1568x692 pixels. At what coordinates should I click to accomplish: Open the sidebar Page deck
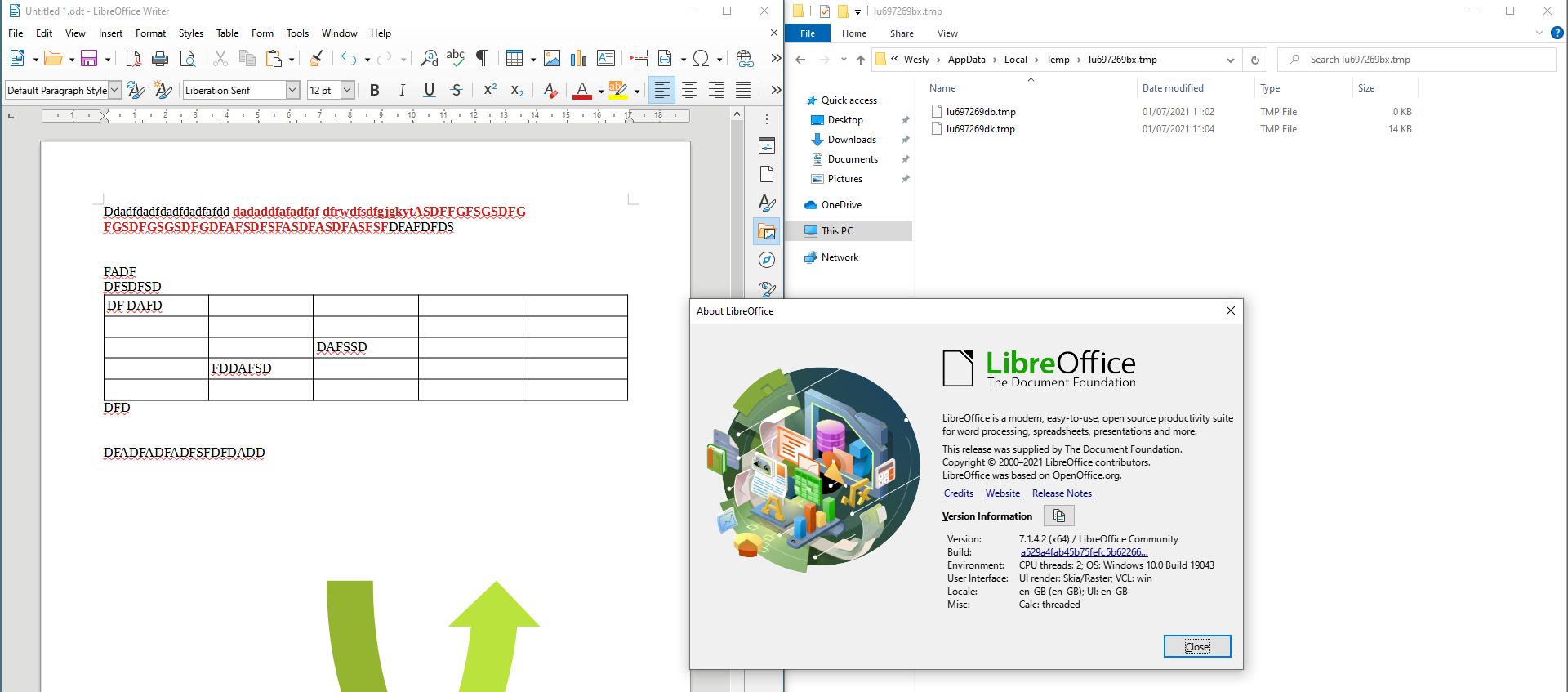767,174
